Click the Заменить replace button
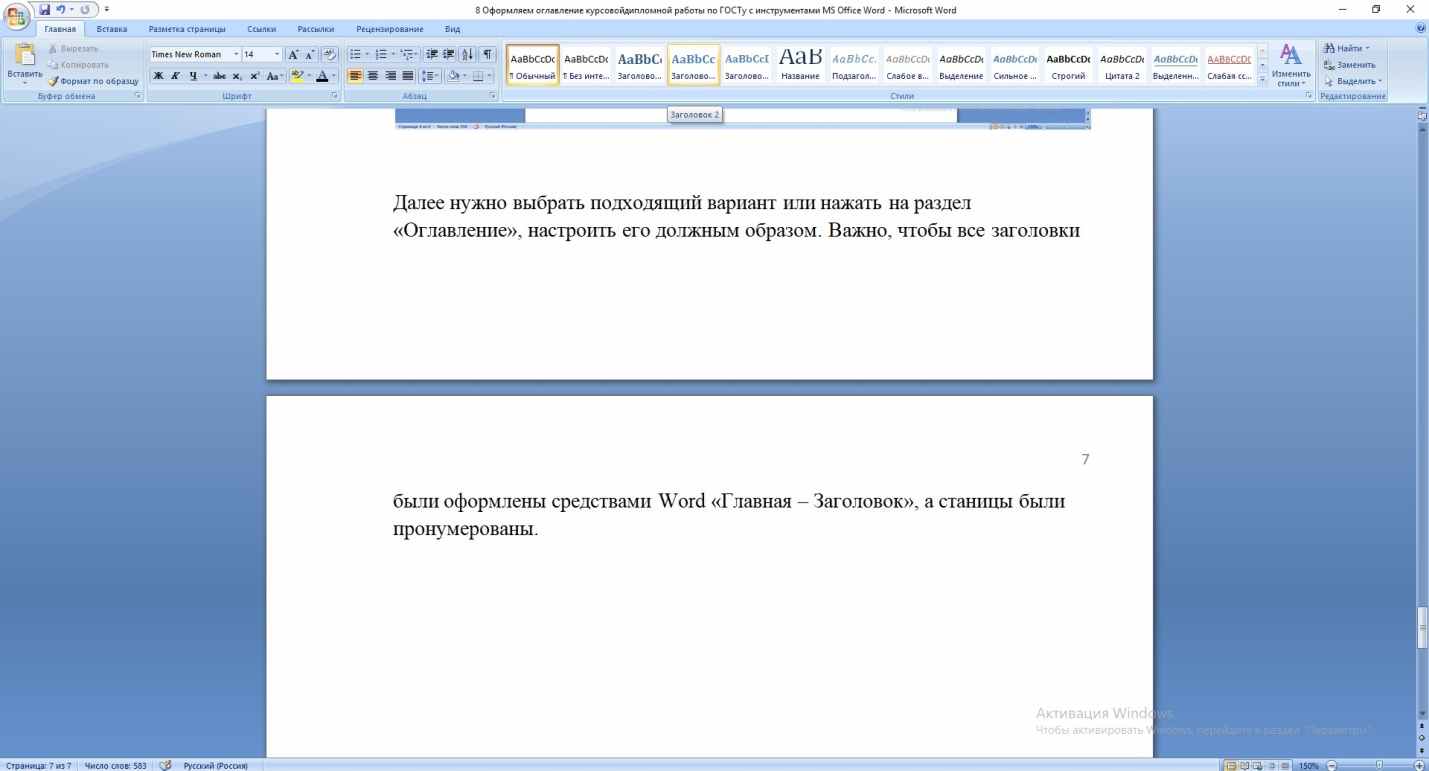This screenshot has height=771, width=1429. point(1350,65)
